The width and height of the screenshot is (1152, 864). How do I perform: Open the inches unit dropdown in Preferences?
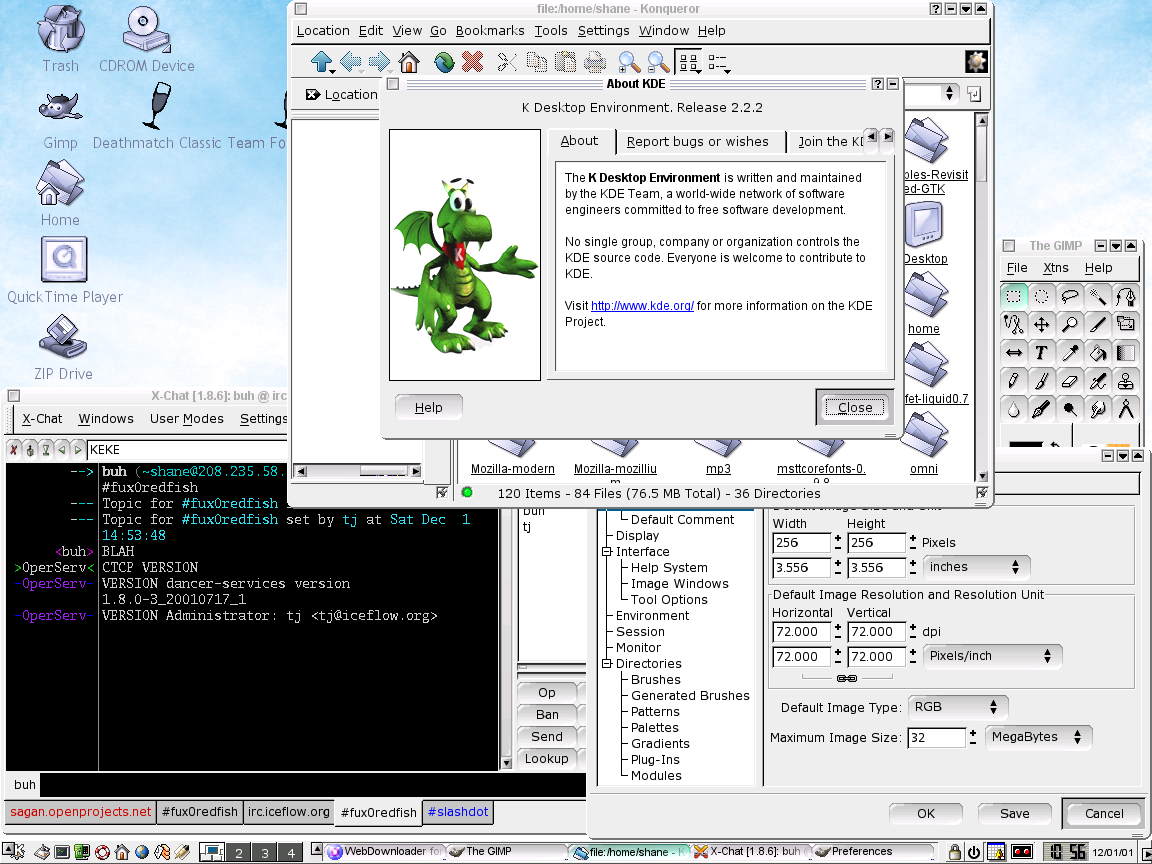pos(976,566)
